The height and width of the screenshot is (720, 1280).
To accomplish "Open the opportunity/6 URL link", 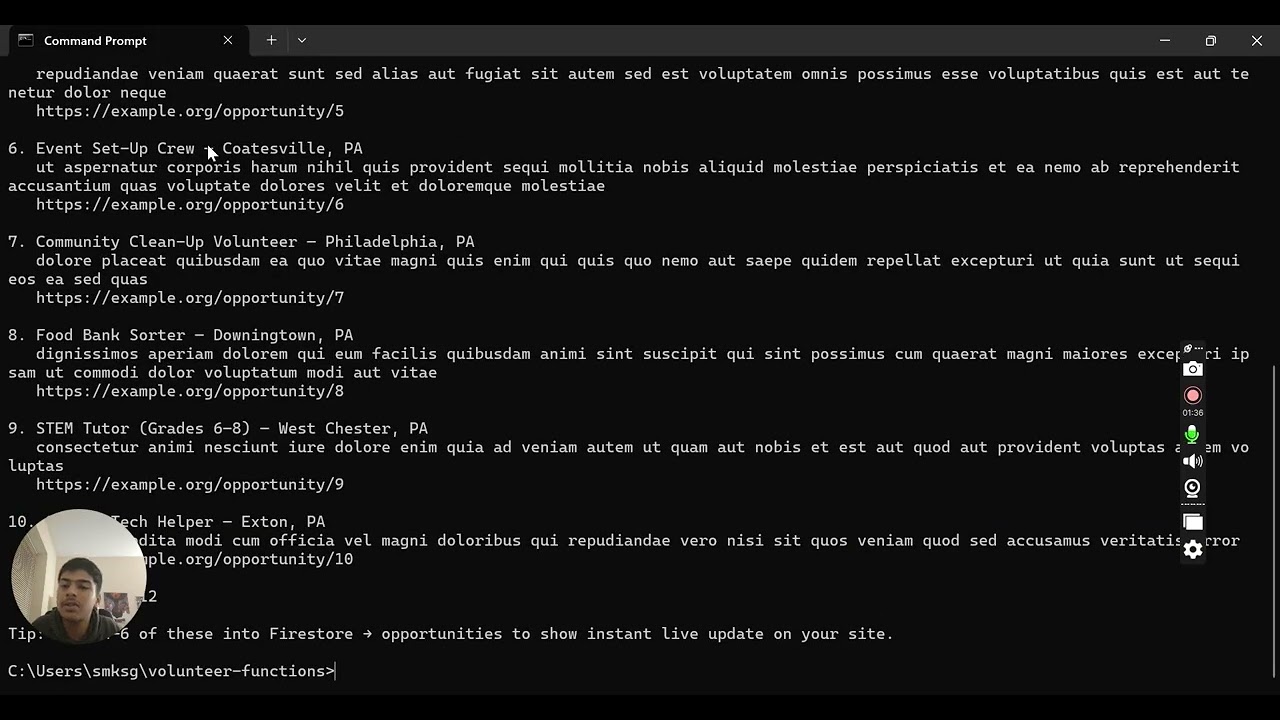I will 190,205.
